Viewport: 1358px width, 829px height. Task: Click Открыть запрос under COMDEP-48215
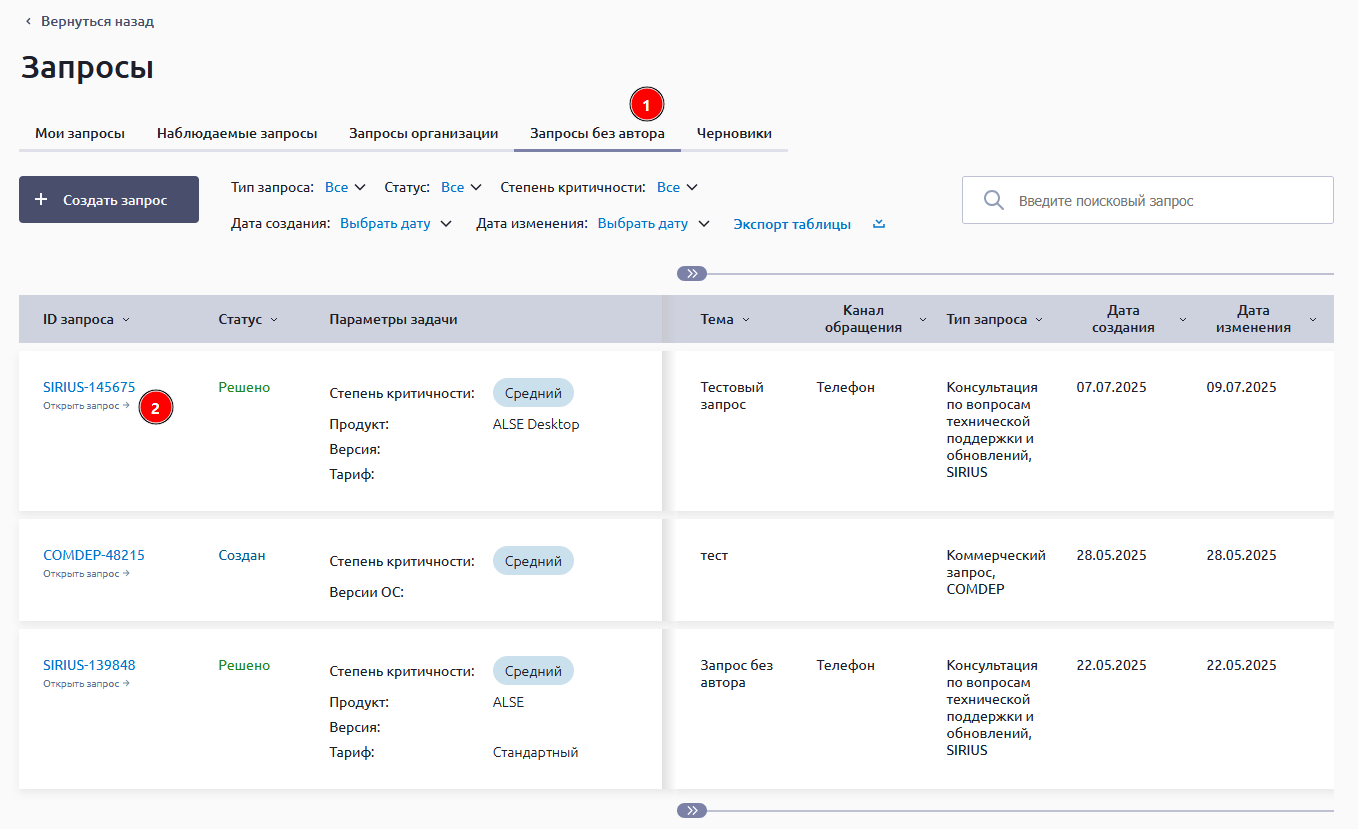point(86,574)
